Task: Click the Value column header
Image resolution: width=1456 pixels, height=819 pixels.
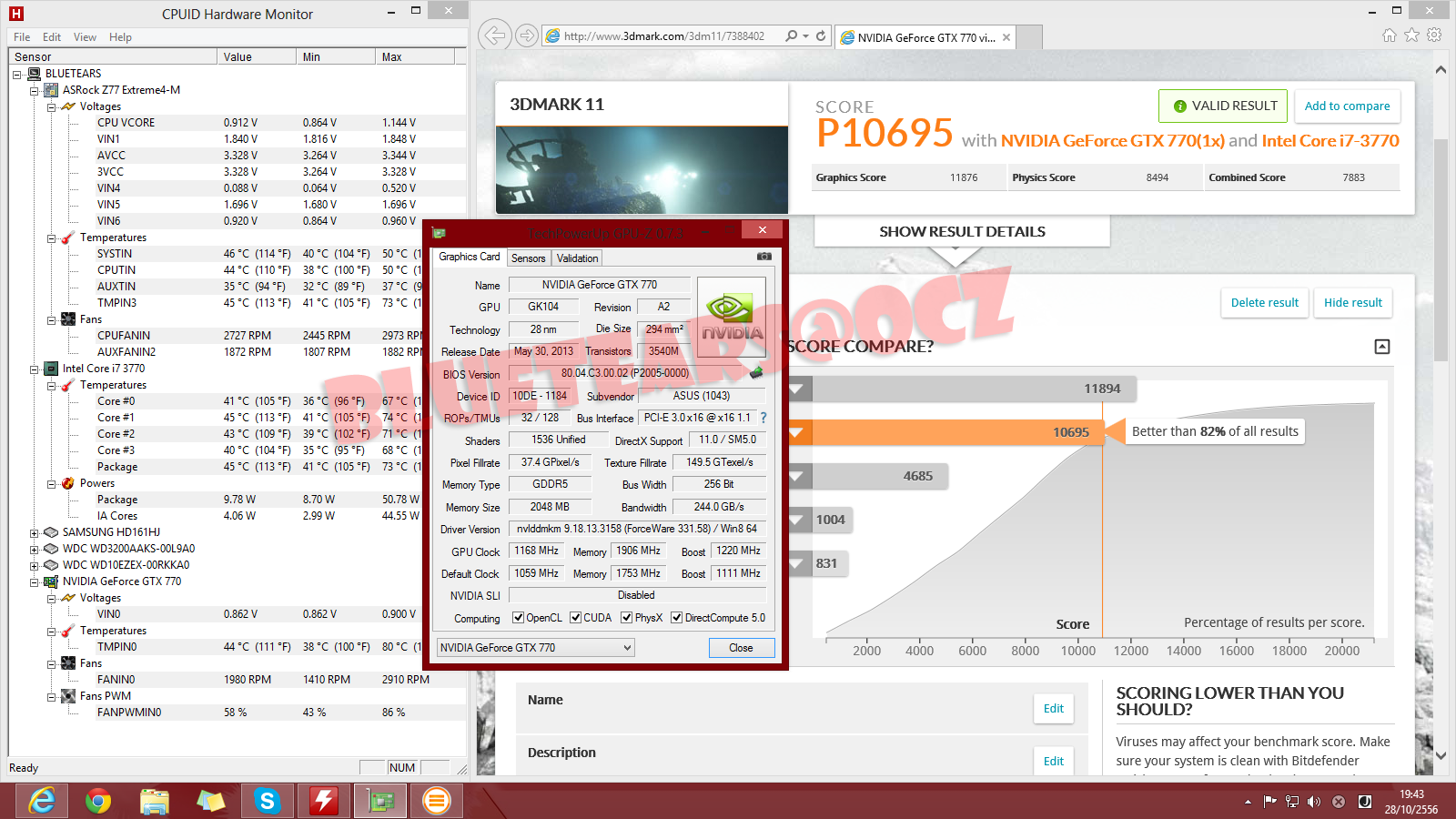Action: coord(257,56)
